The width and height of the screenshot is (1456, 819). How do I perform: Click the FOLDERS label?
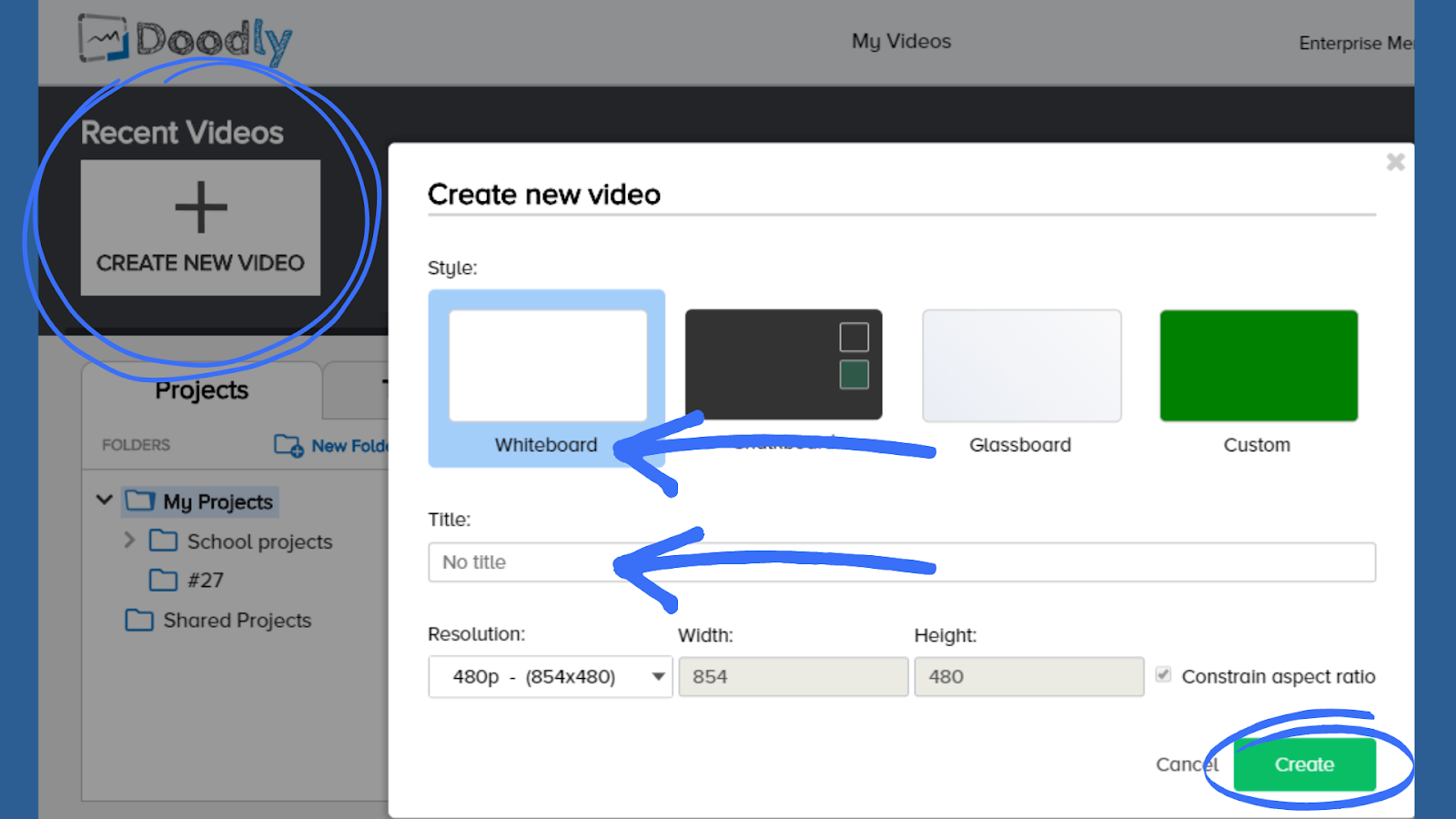tap(136, 445)
